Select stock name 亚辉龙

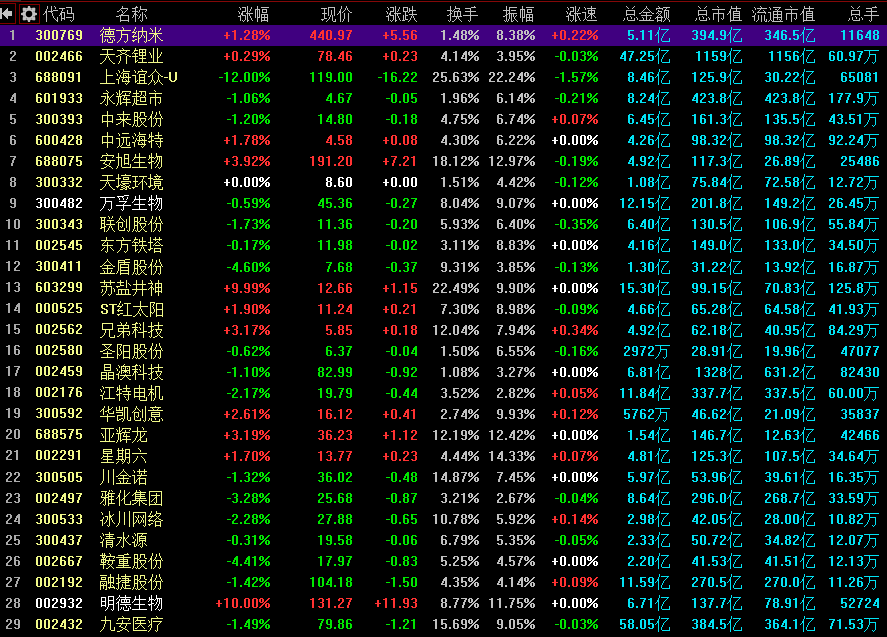click(123, 435)
